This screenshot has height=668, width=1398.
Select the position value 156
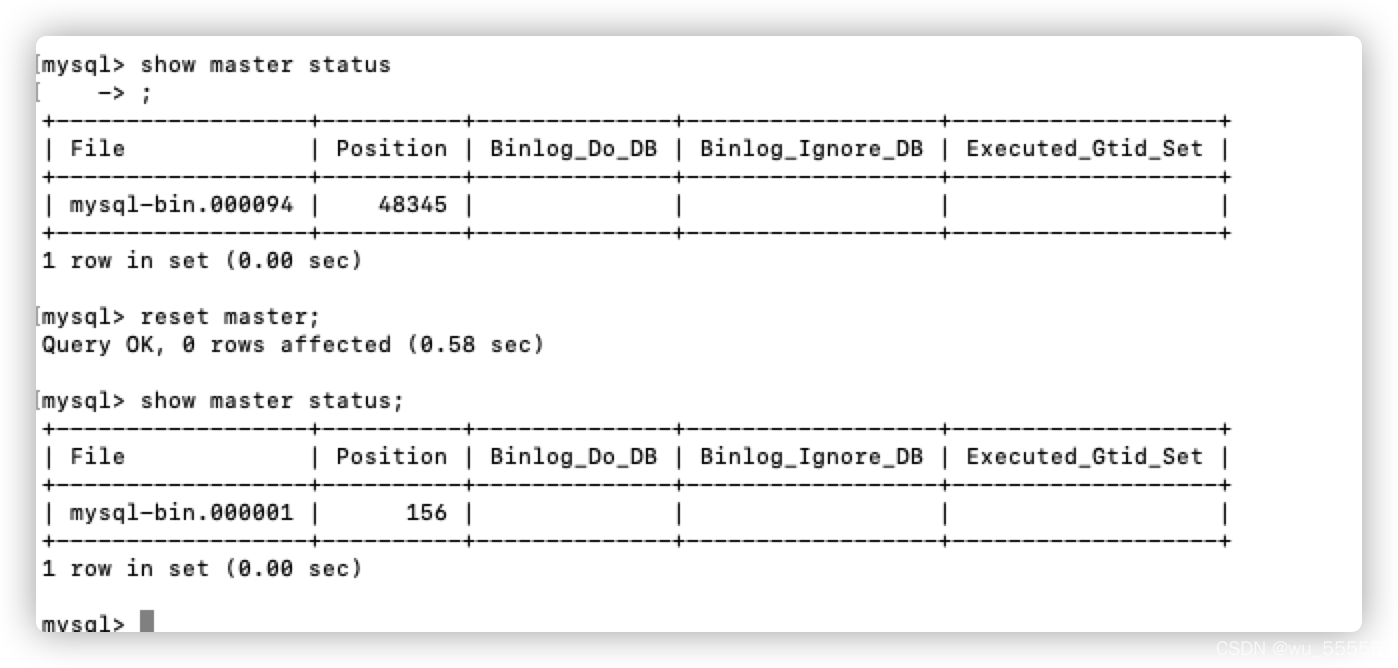click(426, 513)
